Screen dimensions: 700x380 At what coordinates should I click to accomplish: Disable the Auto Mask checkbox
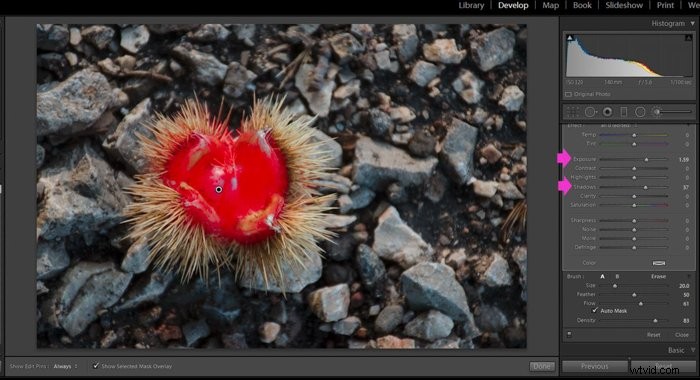point(595,310)
